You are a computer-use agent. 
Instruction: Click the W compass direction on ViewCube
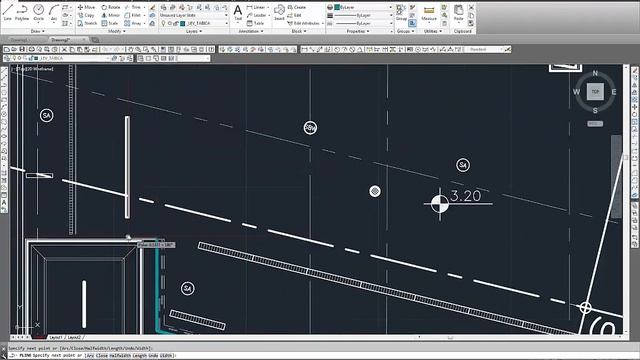click(576, 92)
